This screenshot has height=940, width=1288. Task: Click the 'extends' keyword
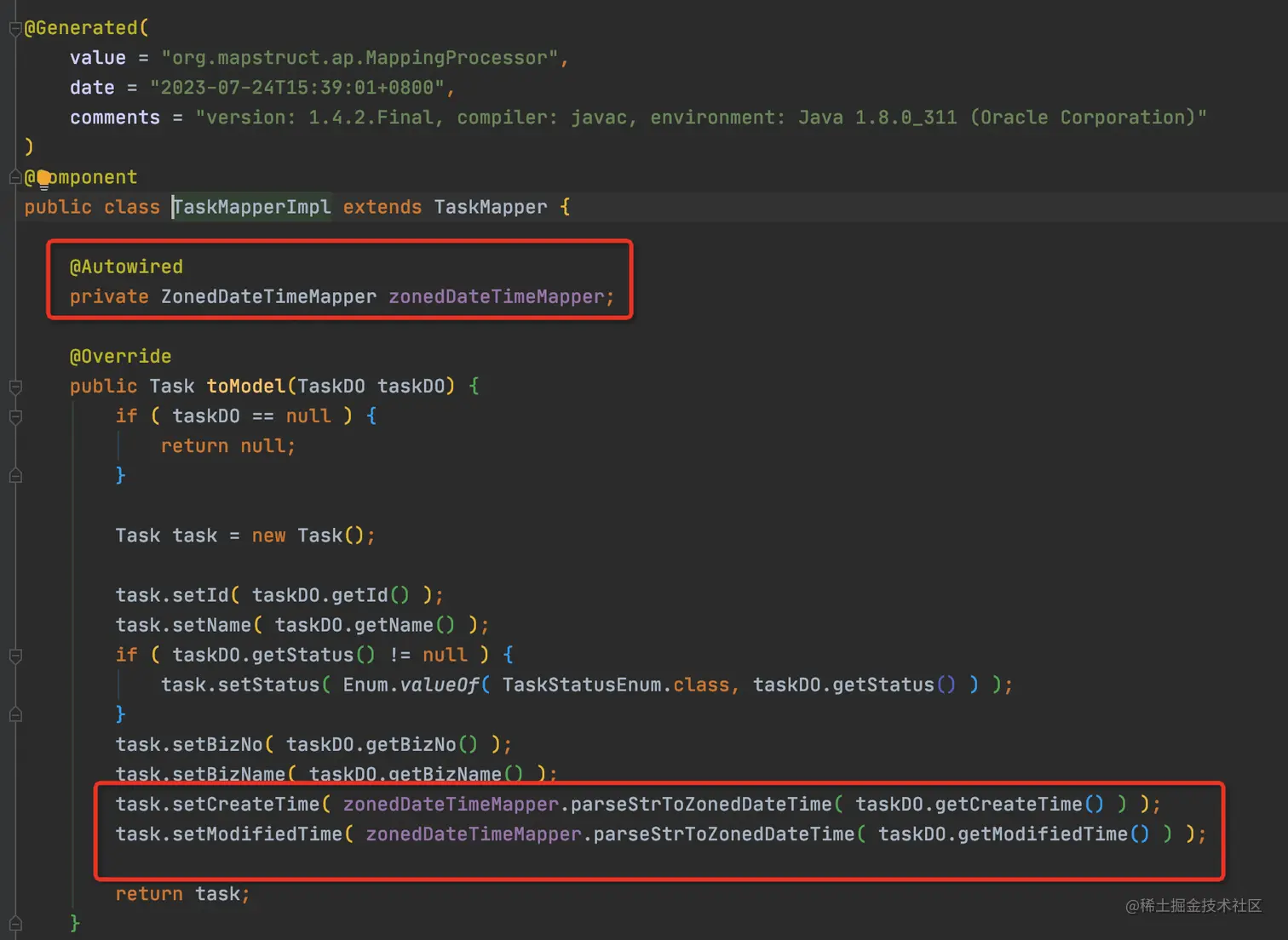click(x=382, y=207)
